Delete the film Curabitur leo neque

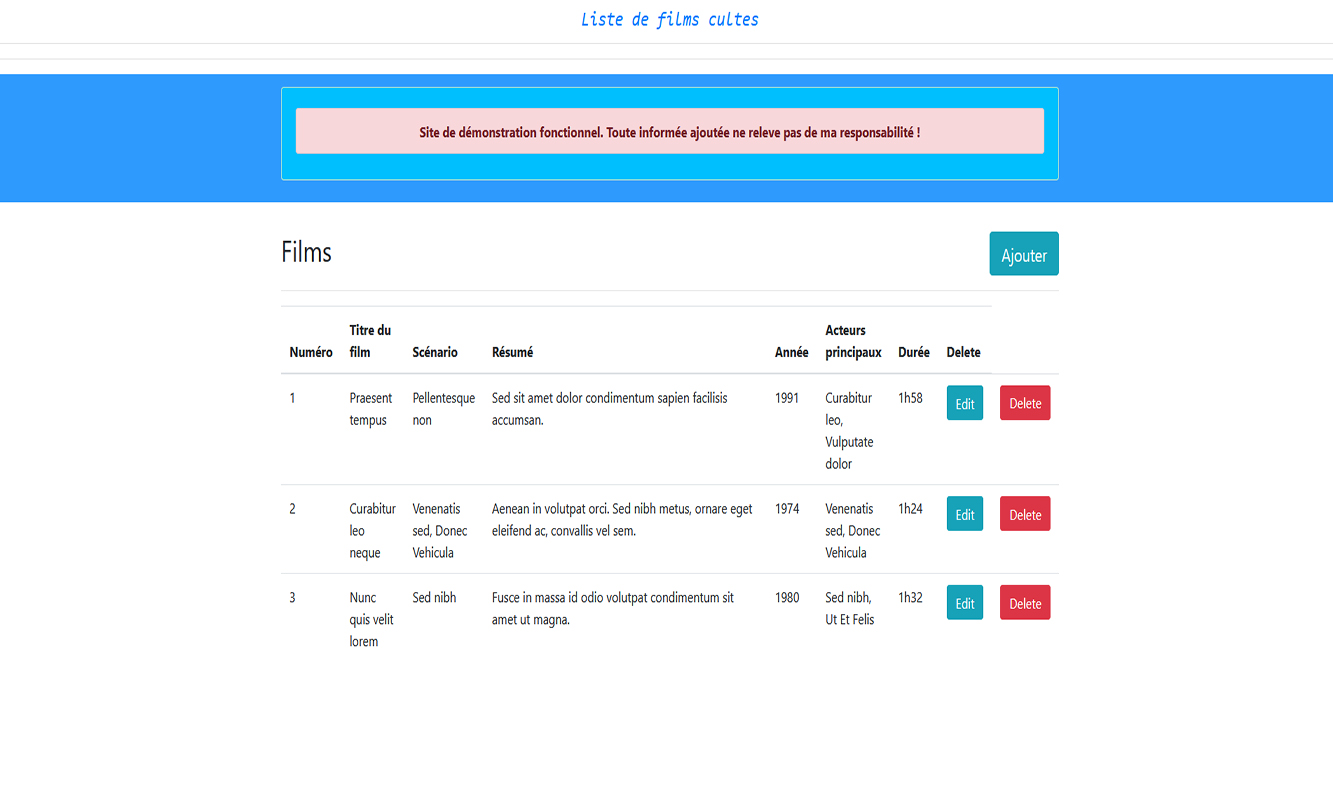click(x=1024, y=513)
